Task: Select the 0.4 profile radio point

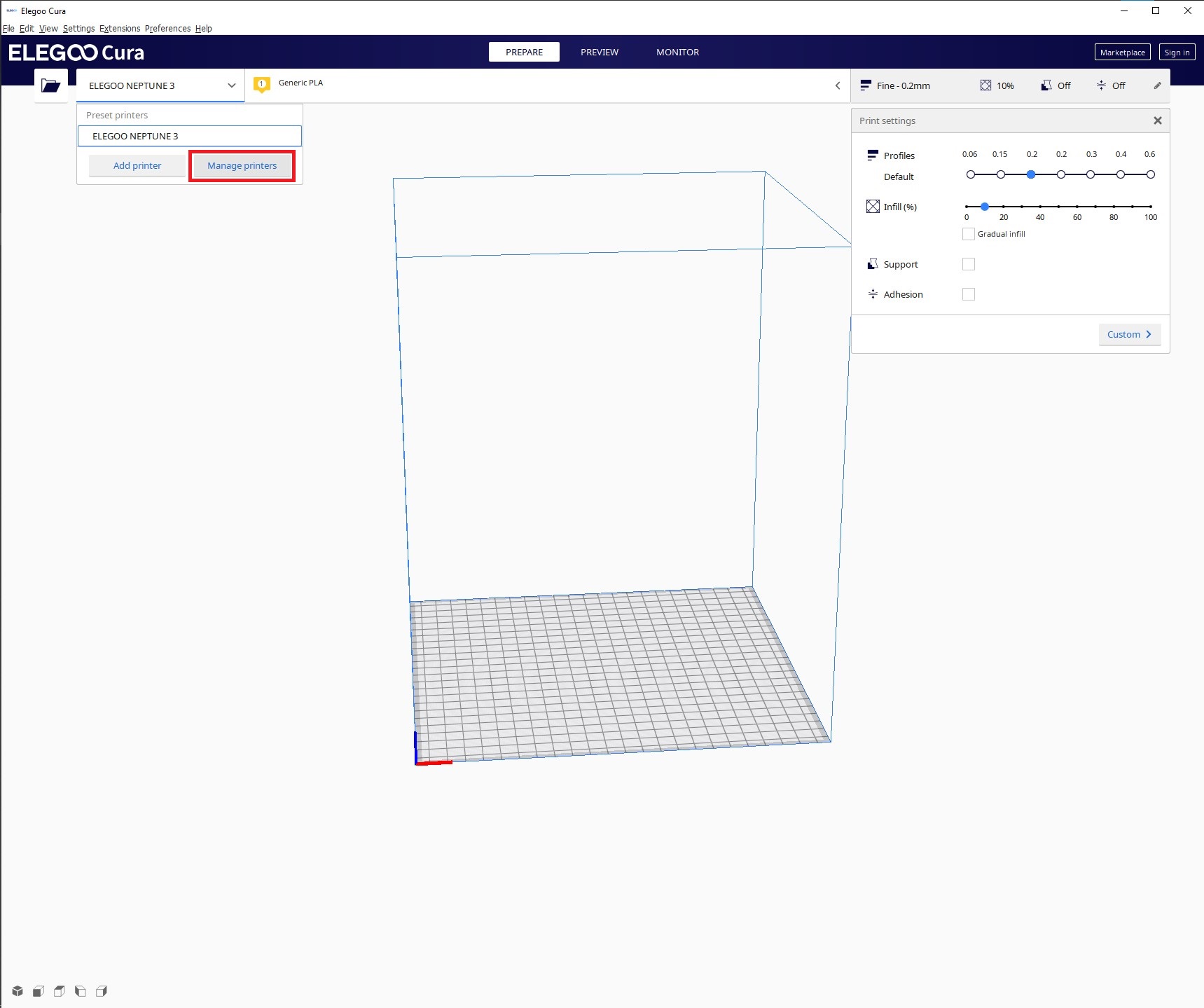Action: (1121, 174)
